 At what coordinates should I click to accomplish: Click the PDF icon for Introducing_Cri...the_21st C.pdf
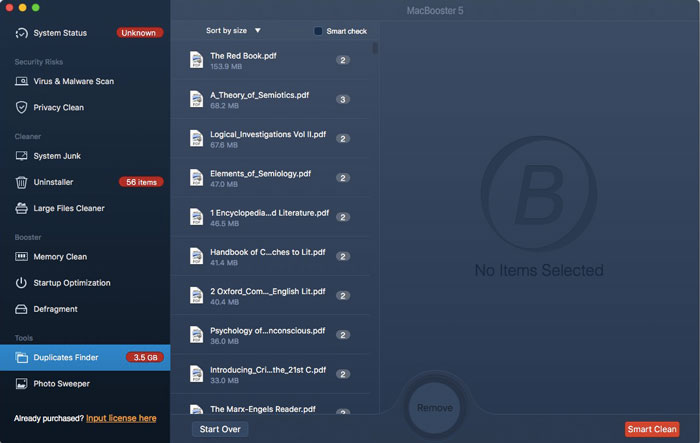[x=196, y=374]
